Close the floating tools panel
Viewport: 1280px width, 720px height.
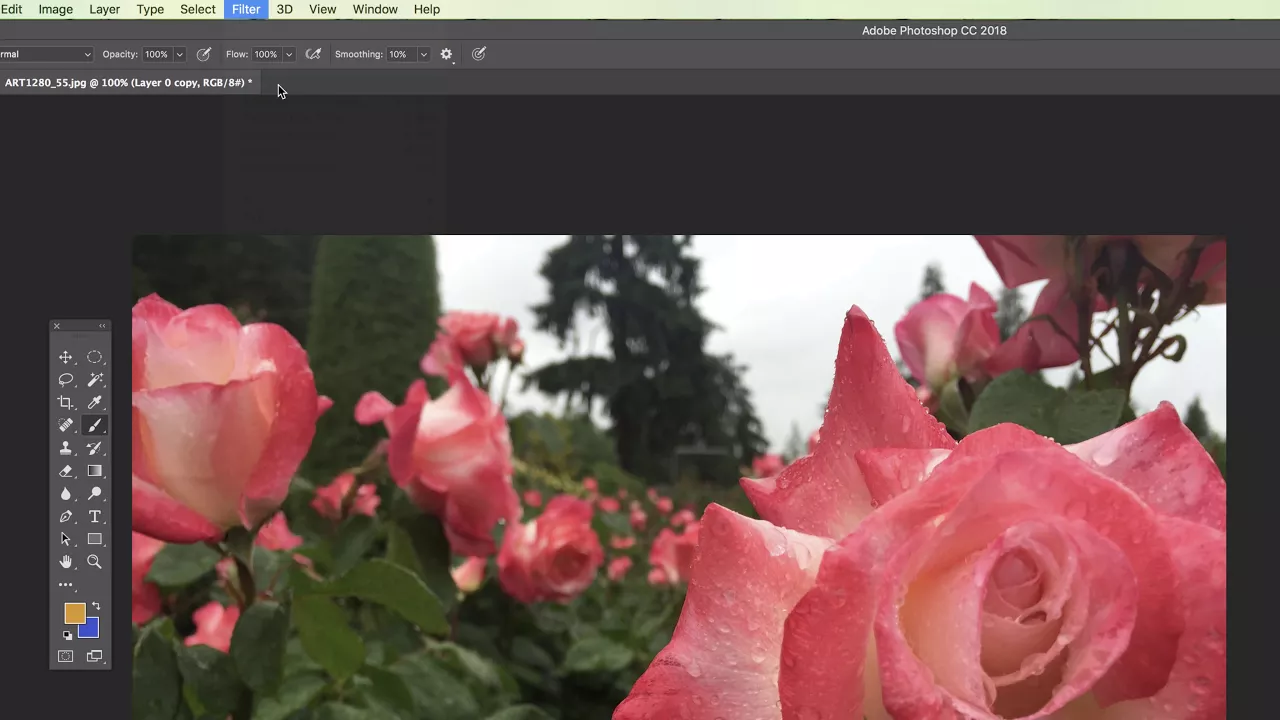click(x=56, y=326)
